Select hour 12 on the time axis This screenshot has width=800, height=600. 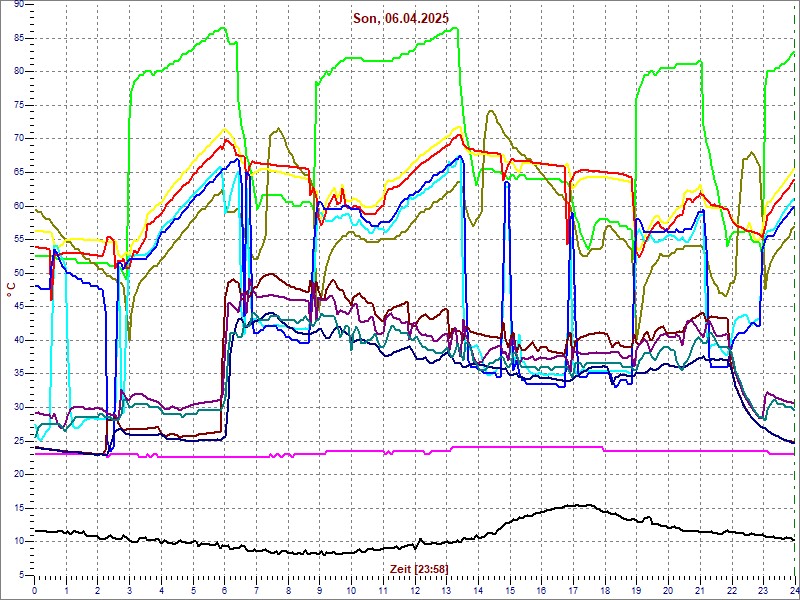pyautogui.click(x=415, y=589)
